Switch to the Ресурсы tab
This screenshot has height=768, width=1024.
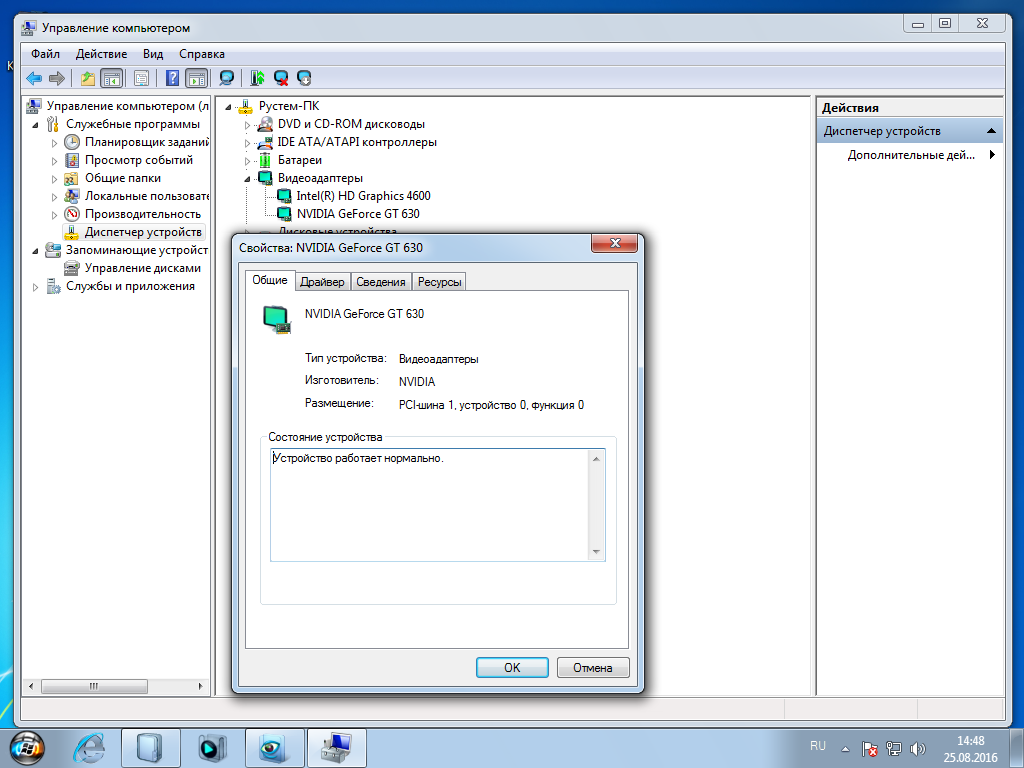[x=440, y=281]
